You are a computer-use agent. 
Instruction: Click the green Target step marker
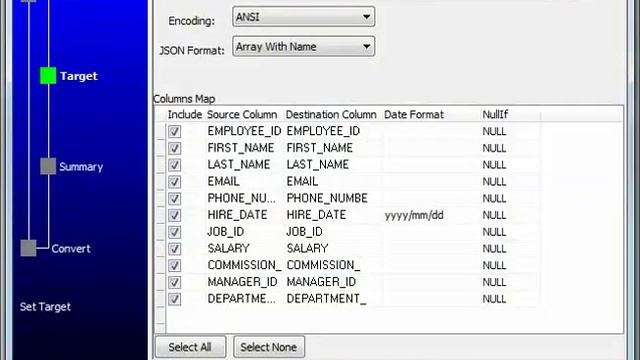[x=48, y=76]
